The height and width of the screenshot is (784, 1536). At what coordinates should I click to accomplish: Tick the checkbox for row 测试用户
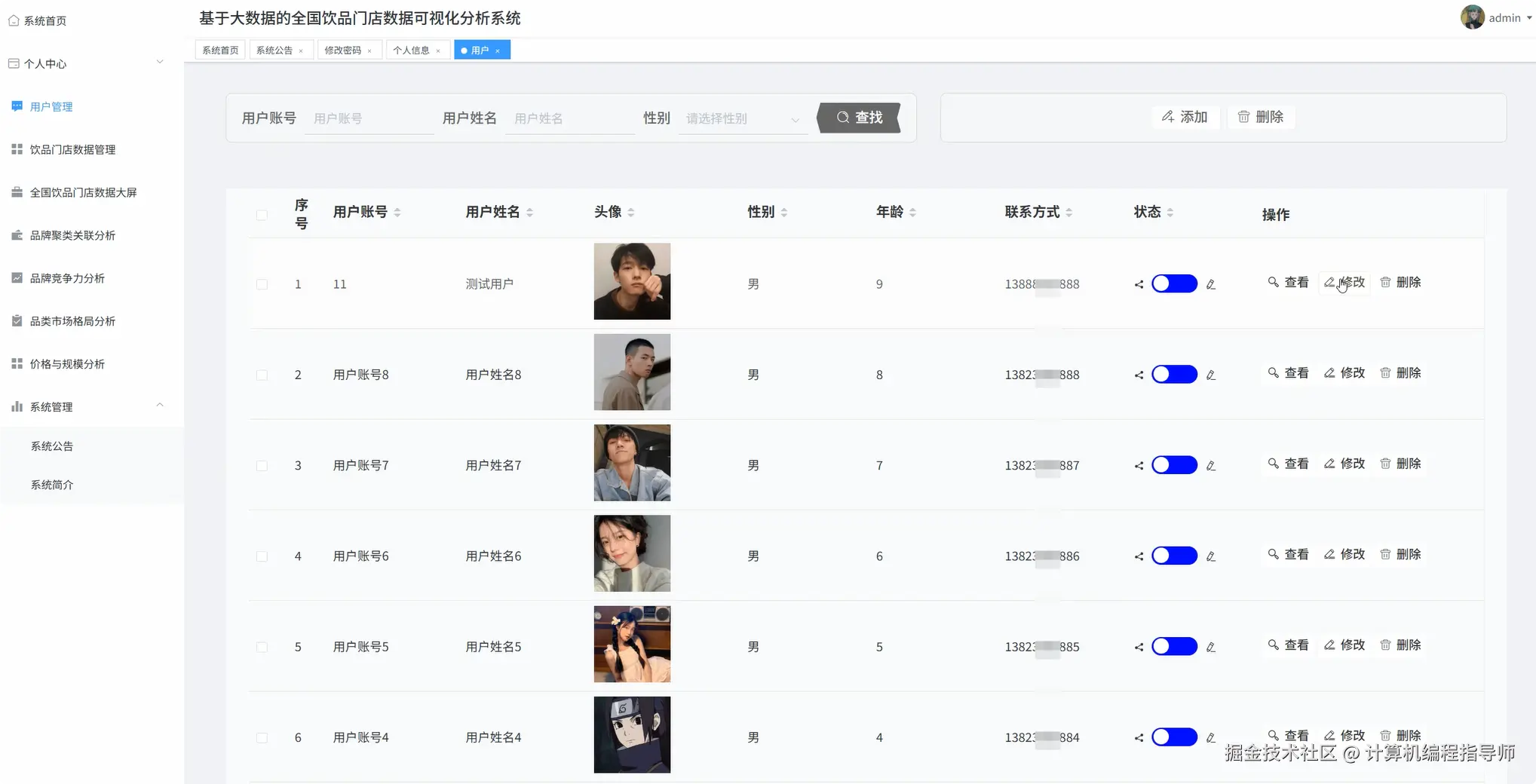[x=262, y=284]
